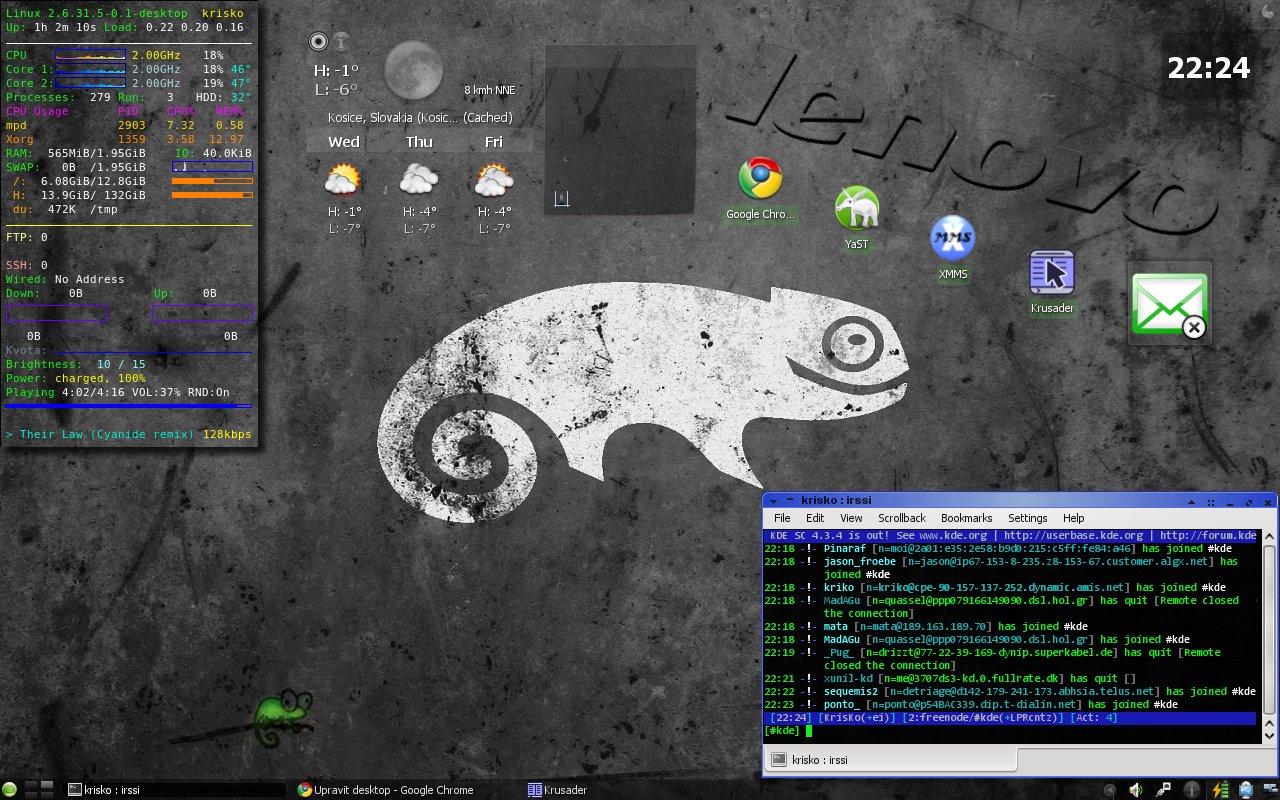Click the moon current-conditions icon
Viewport: 1280px width, 800px height.
coord(413,70)
